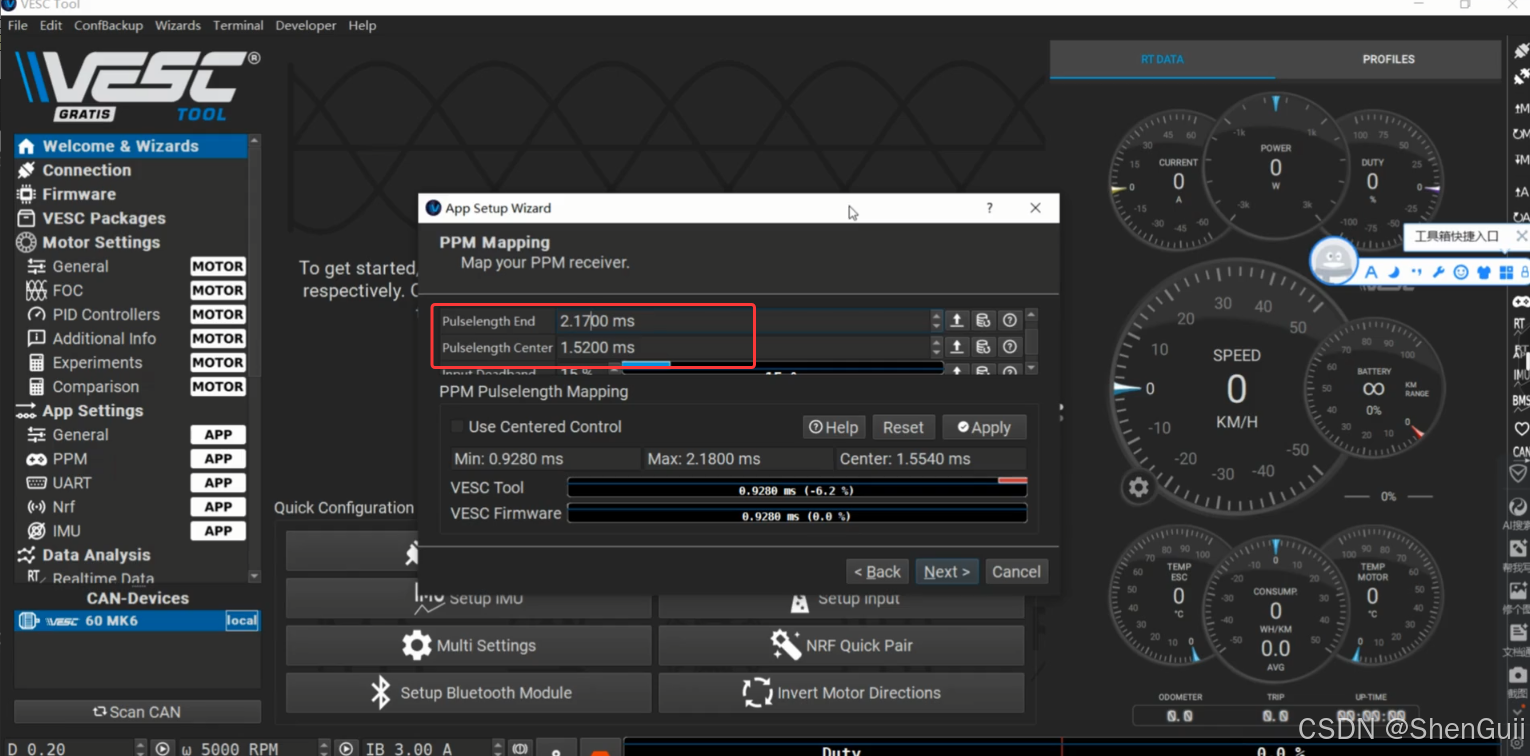Adjust D 0.20 duty spinner arrows
The image size is (1530, 756).
click(x=140, y=748)
